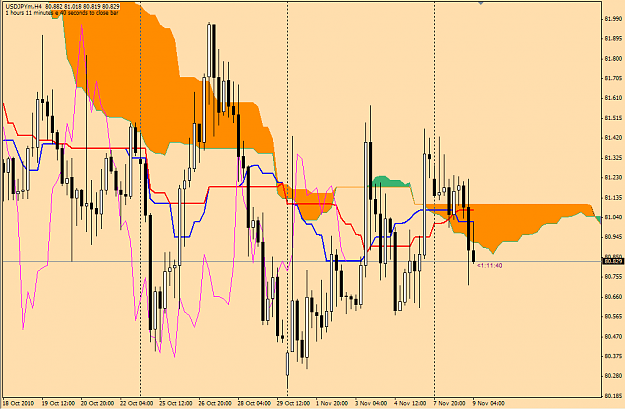The height and width of the screenshot is (409, 625).
Task: Click the 80.185 price axis label
Action: pos(613,396)
